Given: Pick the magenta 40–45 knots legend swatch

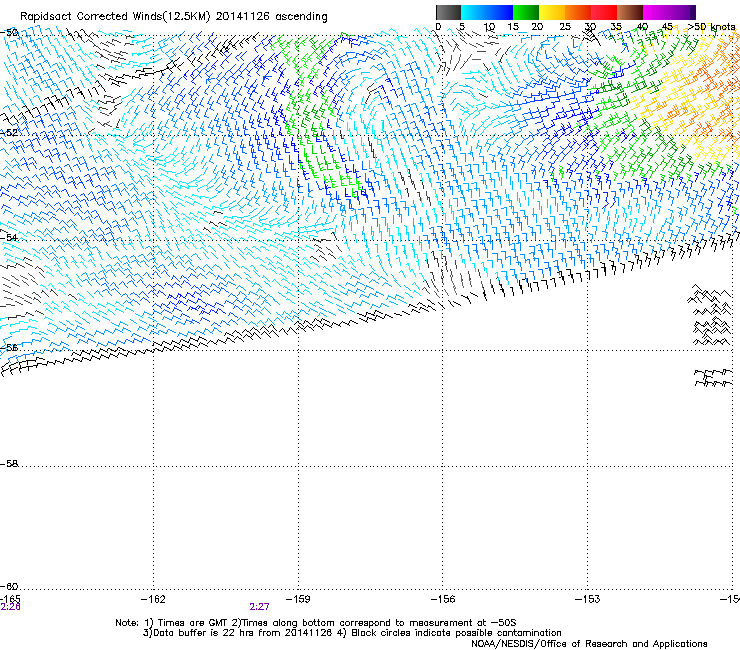Looking at the screenshot, I should coord(656,12).
